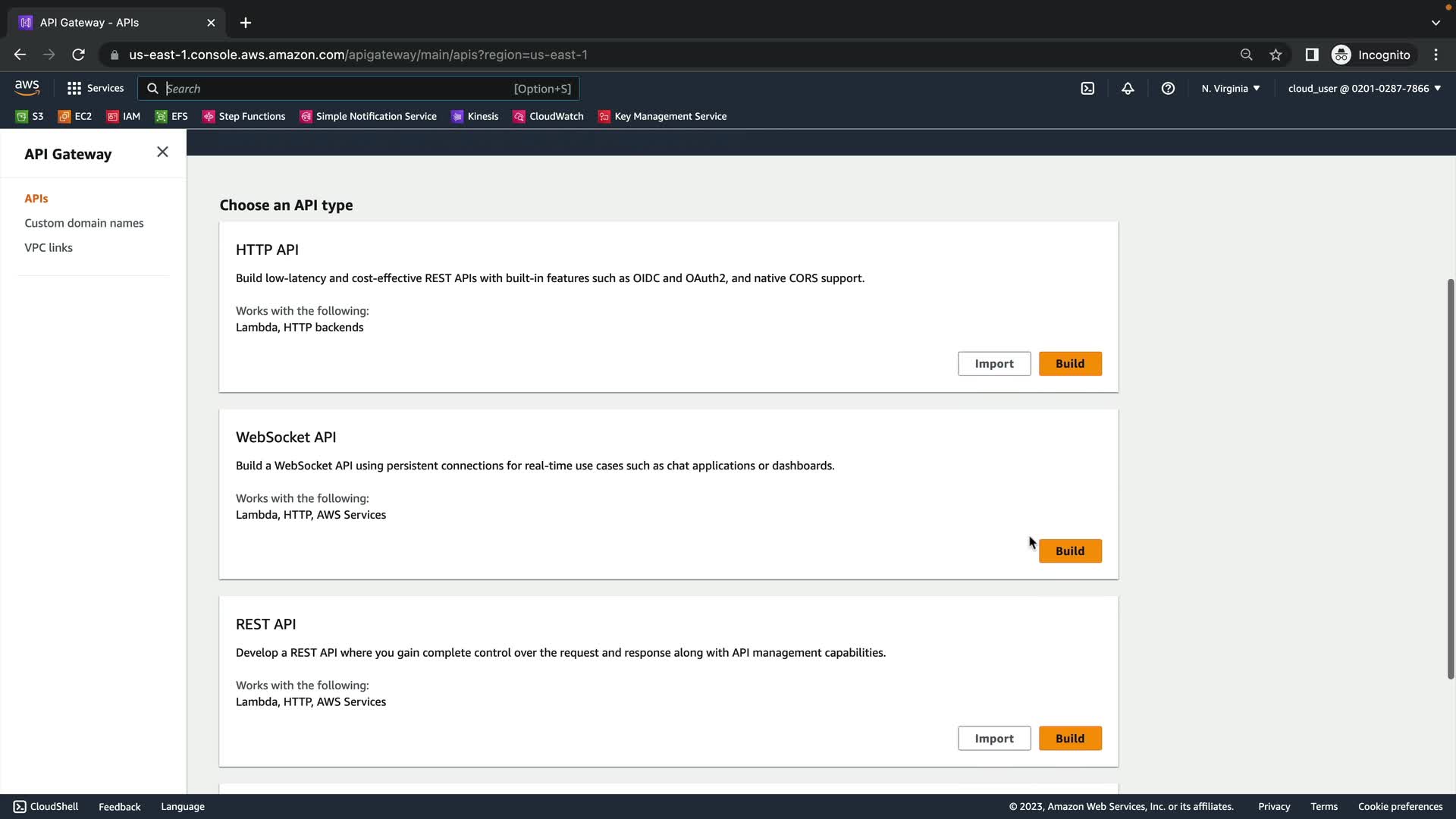1456x819 pixels.
Task: Focus the AWS console search field
Action: click(337, 89)
